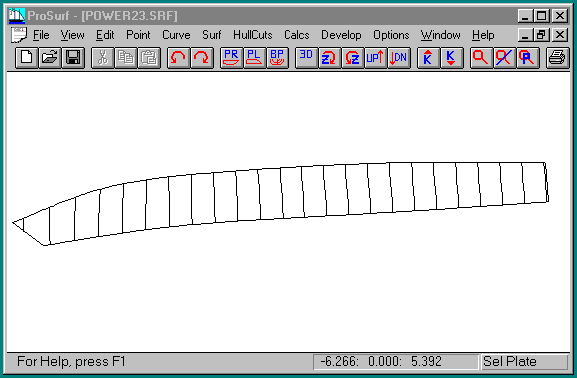Open the Options menu

tap(391, 35)
